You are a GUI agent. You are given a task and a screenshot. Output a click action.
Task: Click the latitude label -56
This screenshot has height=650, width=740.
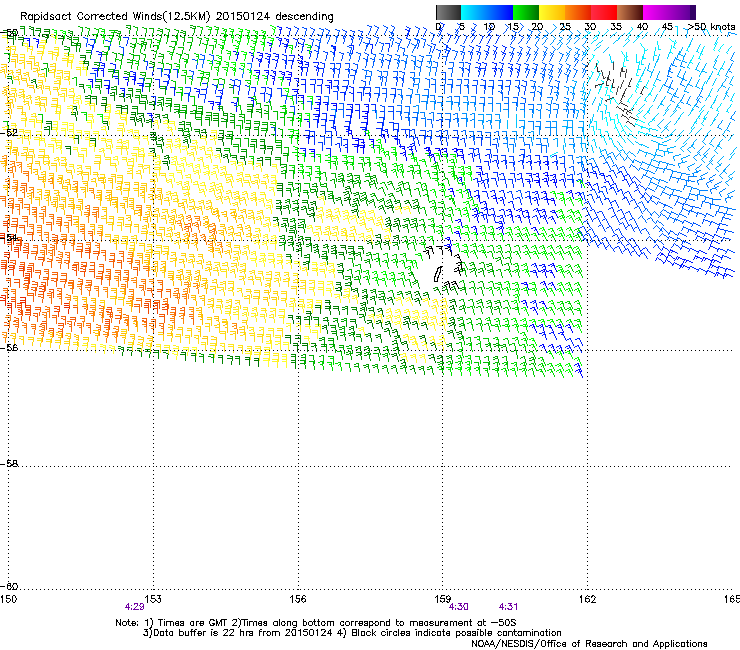click(9, 347)
